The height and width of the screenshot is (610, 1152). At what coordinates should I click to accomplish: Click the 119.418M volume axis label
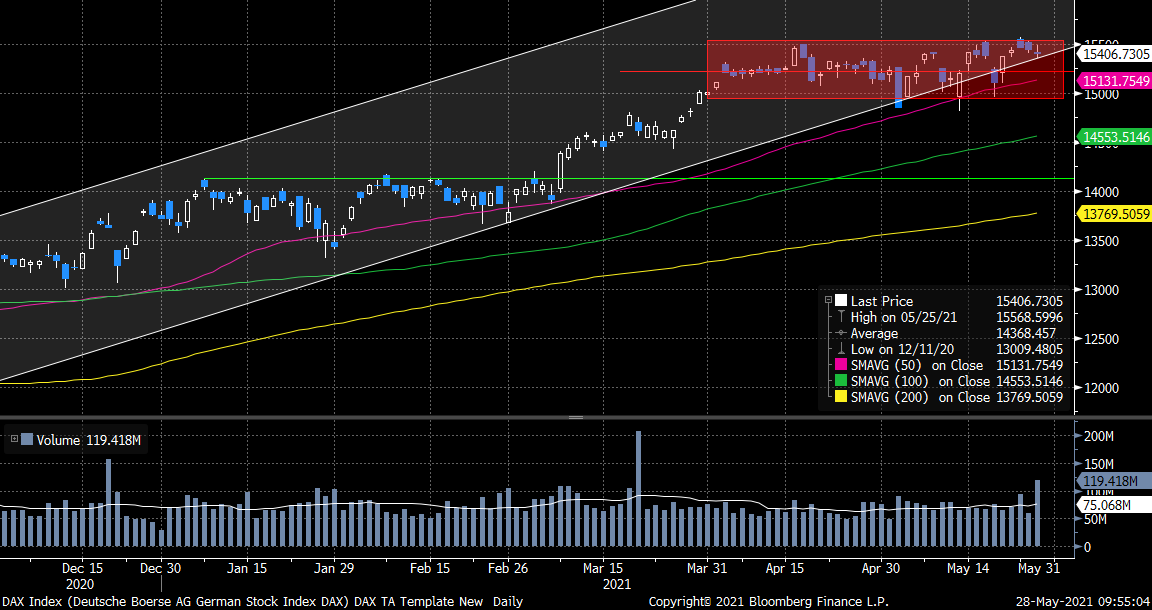1110,481
